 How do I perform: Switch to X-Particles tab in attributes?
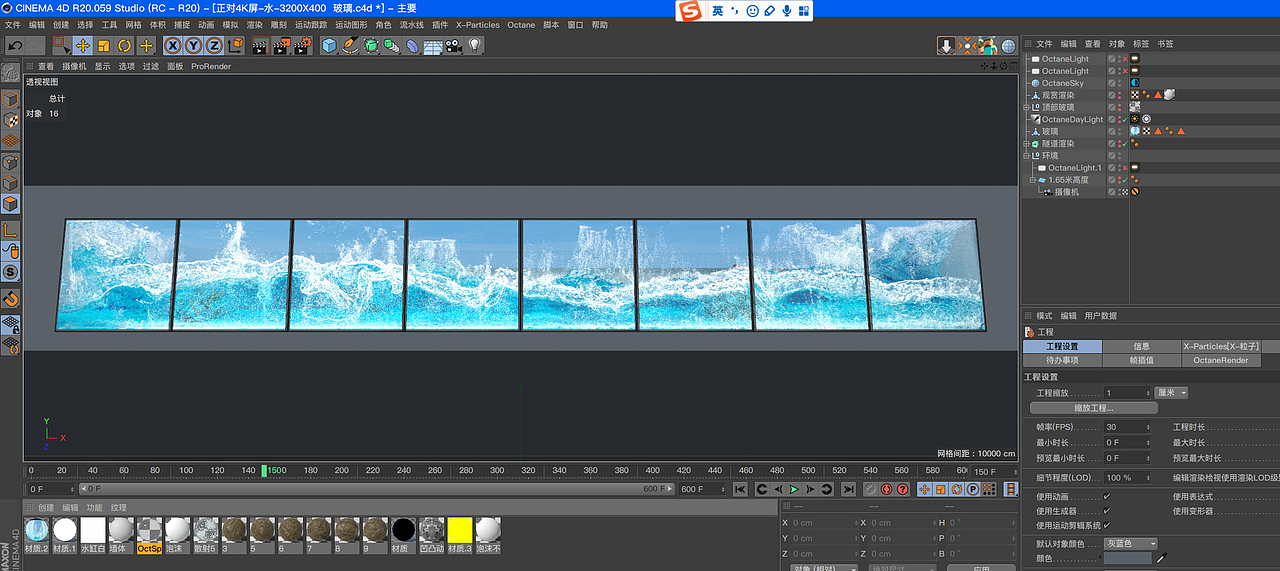click(1221, 346)
